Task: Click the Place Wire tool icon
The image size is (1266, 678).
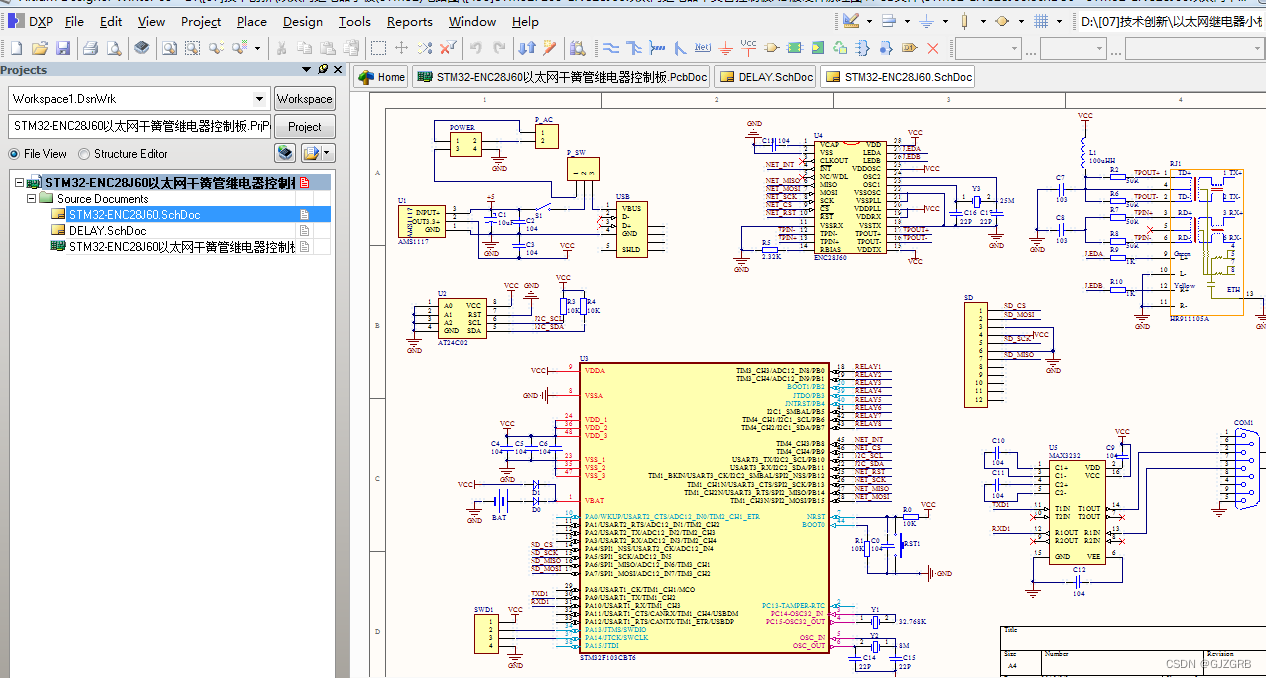Action: [611, 47]
